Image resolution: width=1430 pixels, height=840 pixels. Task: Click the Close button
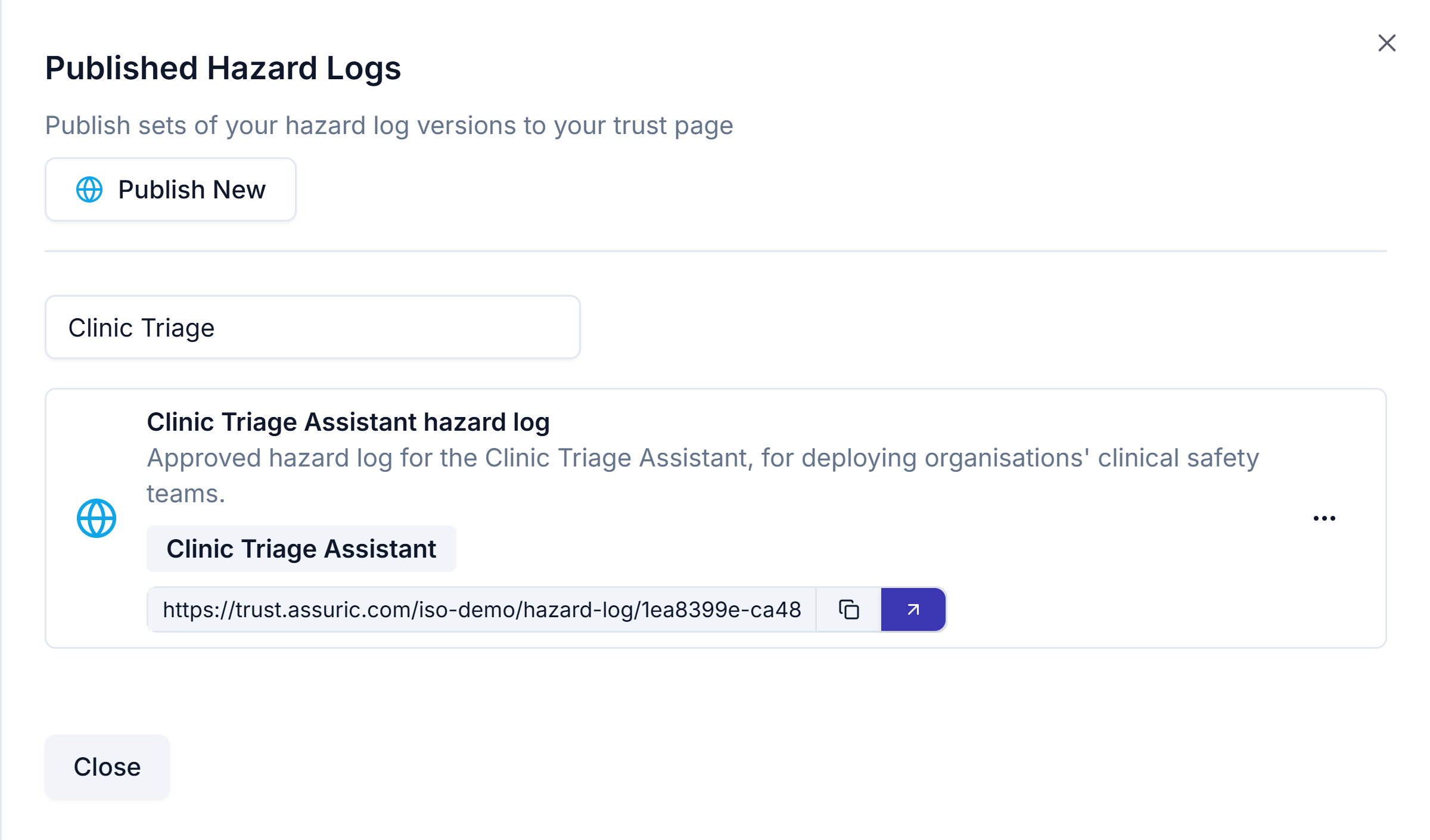click(x=107, y=767)
